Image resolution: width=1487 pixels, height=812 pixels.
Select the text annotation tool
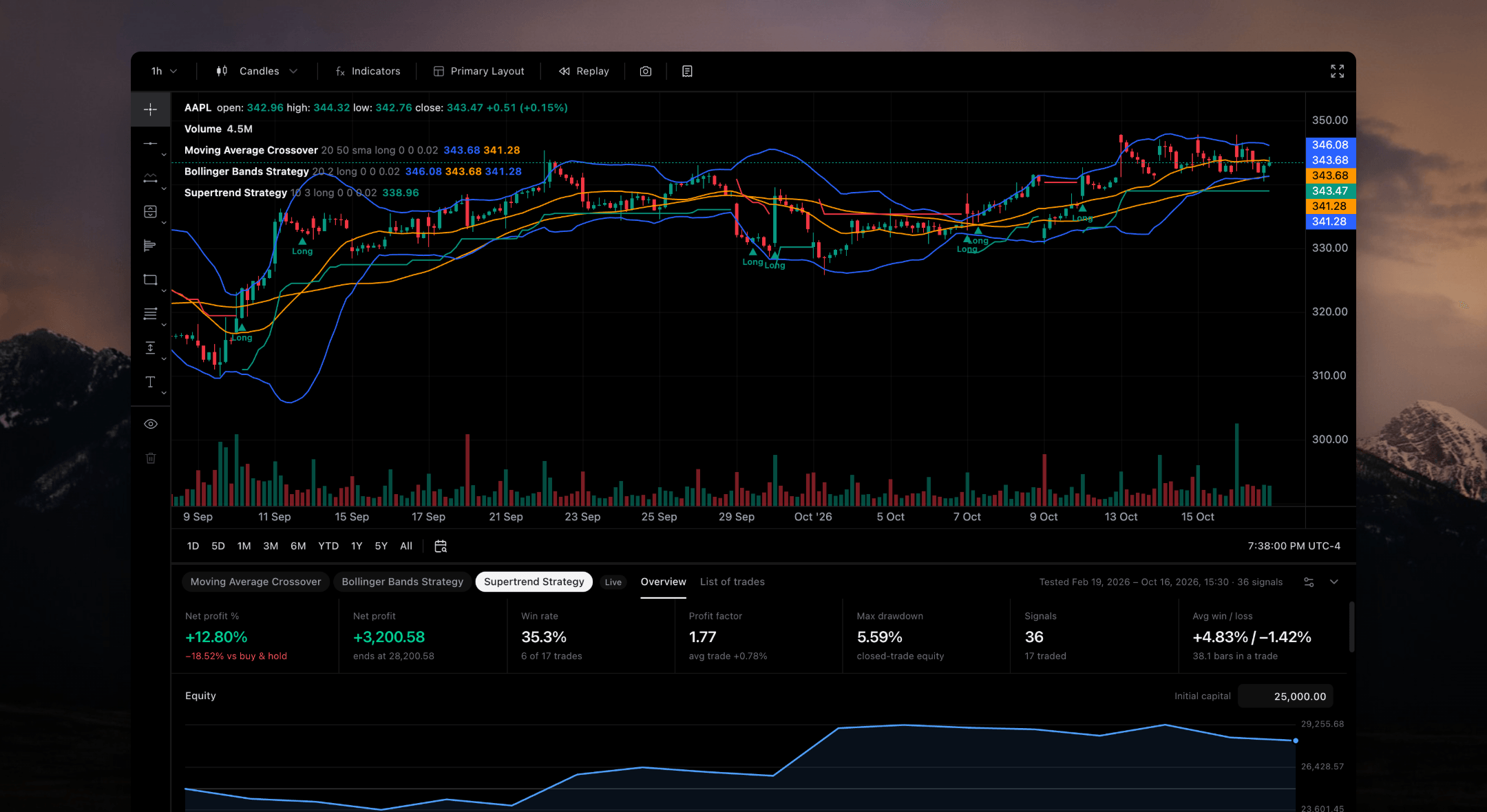coord(150,382)
